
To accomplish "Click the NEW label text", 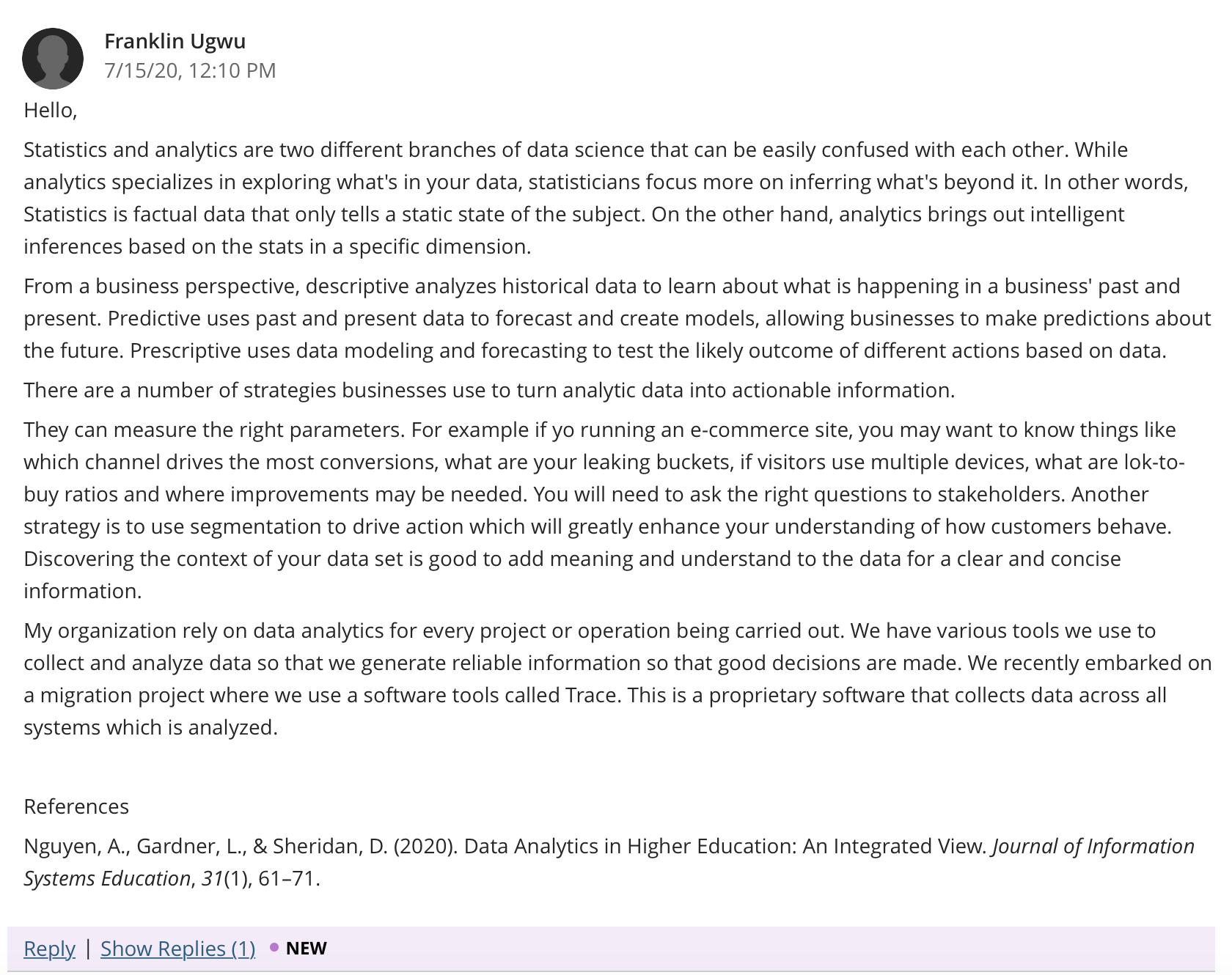I will 307,948.
